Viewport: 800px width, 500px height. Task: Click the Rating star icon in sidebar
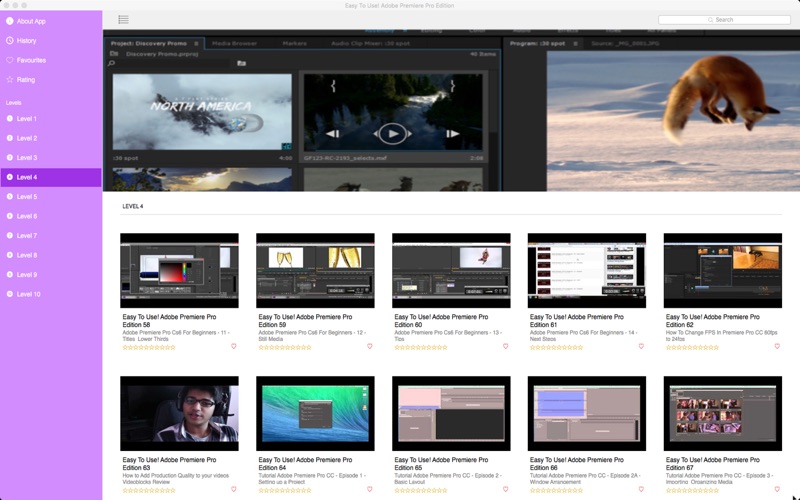pos(10,80)
